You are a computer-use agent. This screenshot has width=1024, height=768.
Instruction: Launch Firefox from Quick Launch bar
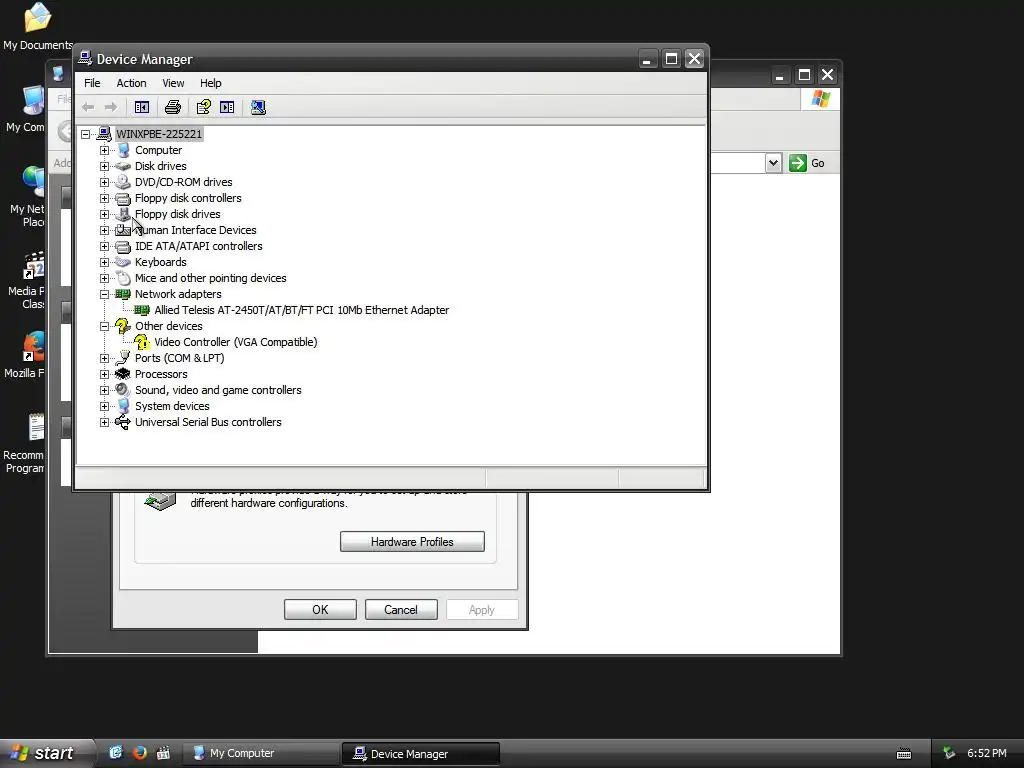[x=139, y=752]
